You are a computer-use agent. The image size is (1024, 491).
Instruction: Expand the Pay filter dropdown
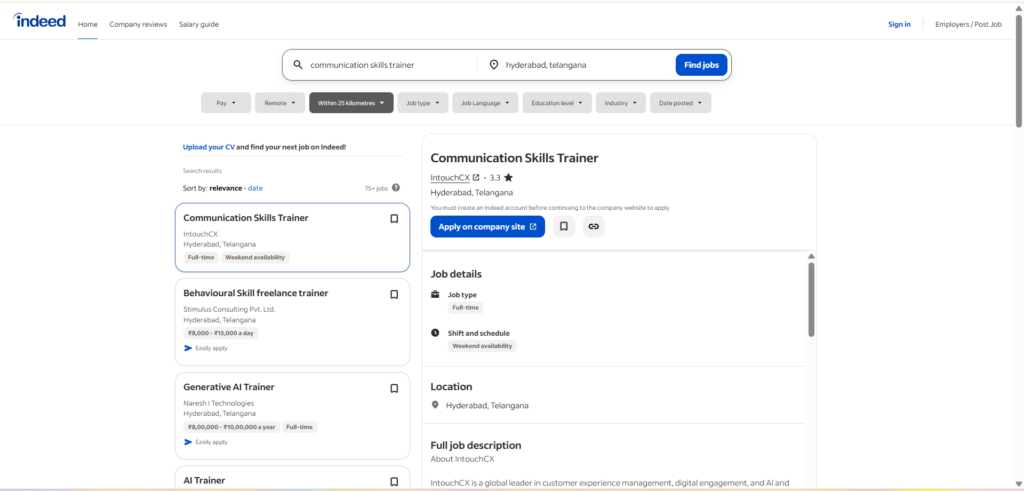(225, 103)
